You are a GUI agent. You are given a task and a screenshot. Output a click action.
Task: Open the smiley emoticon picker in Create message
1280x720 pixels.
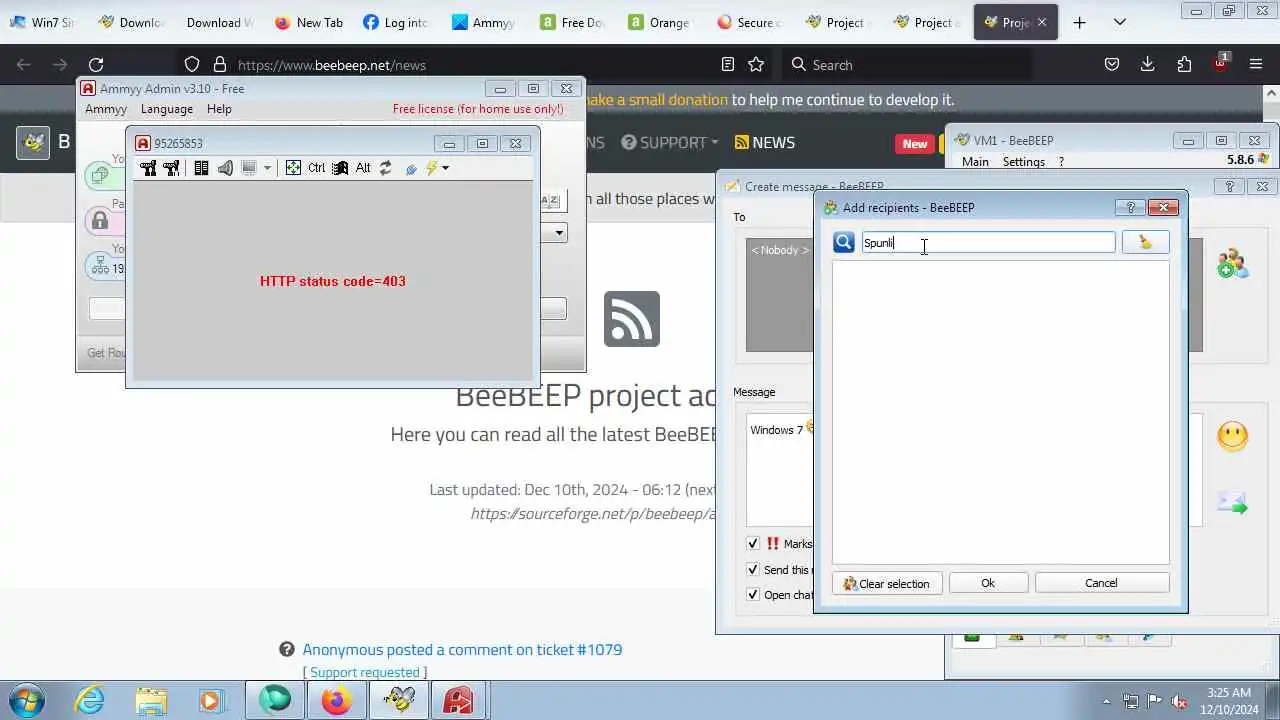[1232, 436]
